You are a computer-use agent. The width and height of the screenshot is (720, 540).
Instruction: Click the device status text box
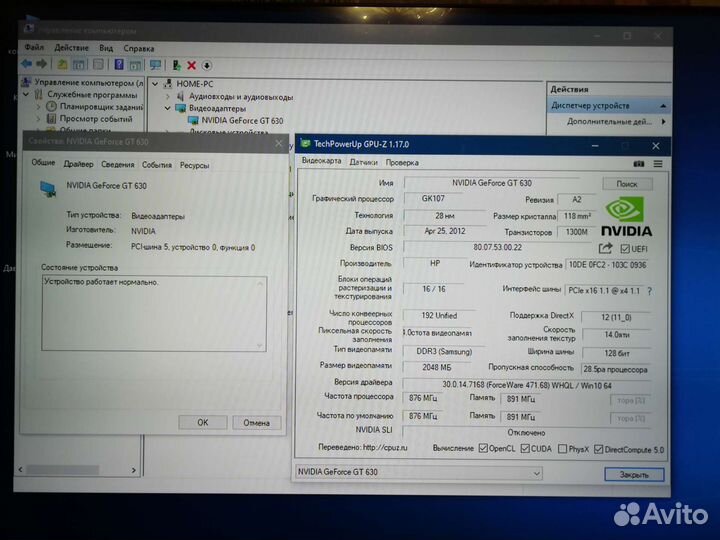click(x=154, y=314)
